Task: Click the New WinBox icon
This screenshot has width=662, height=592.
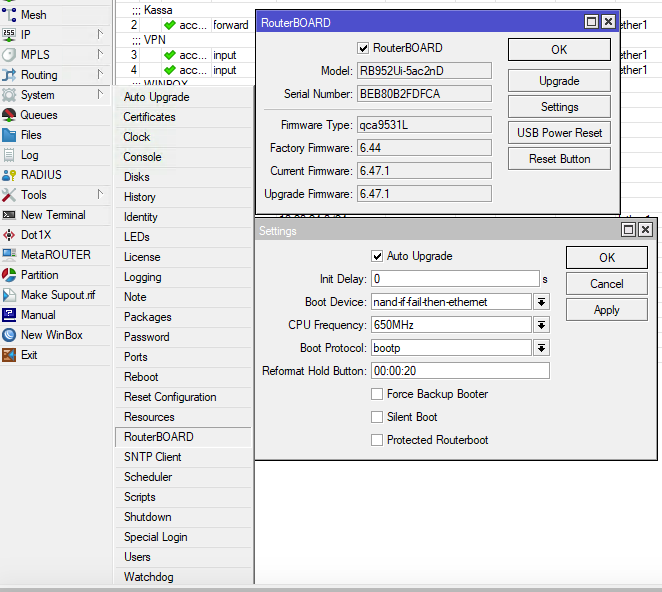Action: point(9,335)
